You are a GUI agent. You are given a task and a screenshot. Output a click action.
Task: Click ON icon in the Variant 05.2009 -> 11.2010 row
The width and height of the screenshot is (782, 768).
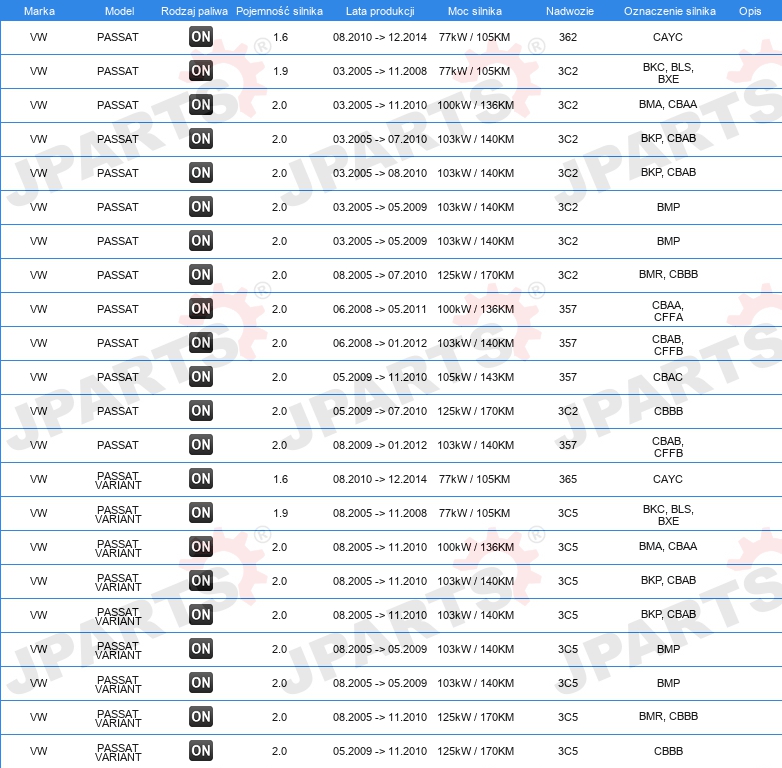tap(201, 751)
